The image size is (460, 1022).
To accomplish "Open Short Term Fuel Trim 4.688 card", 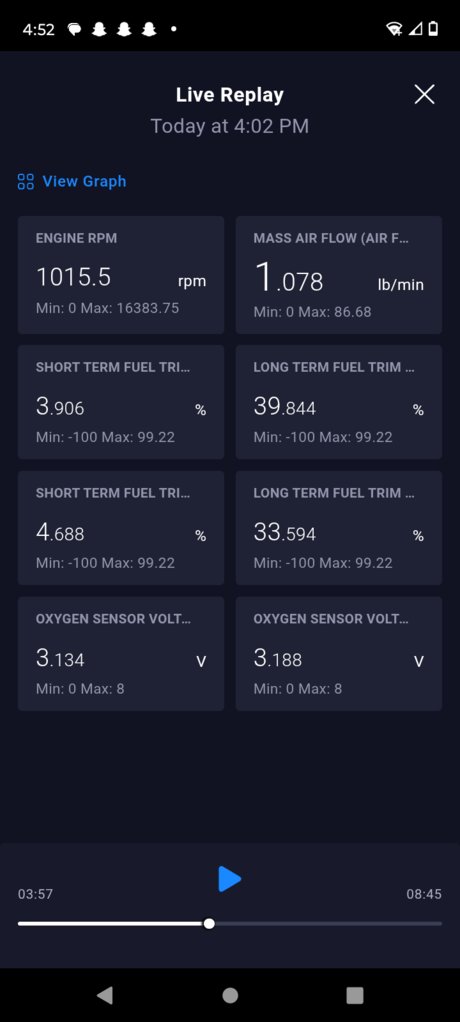I will pos(121,528).
